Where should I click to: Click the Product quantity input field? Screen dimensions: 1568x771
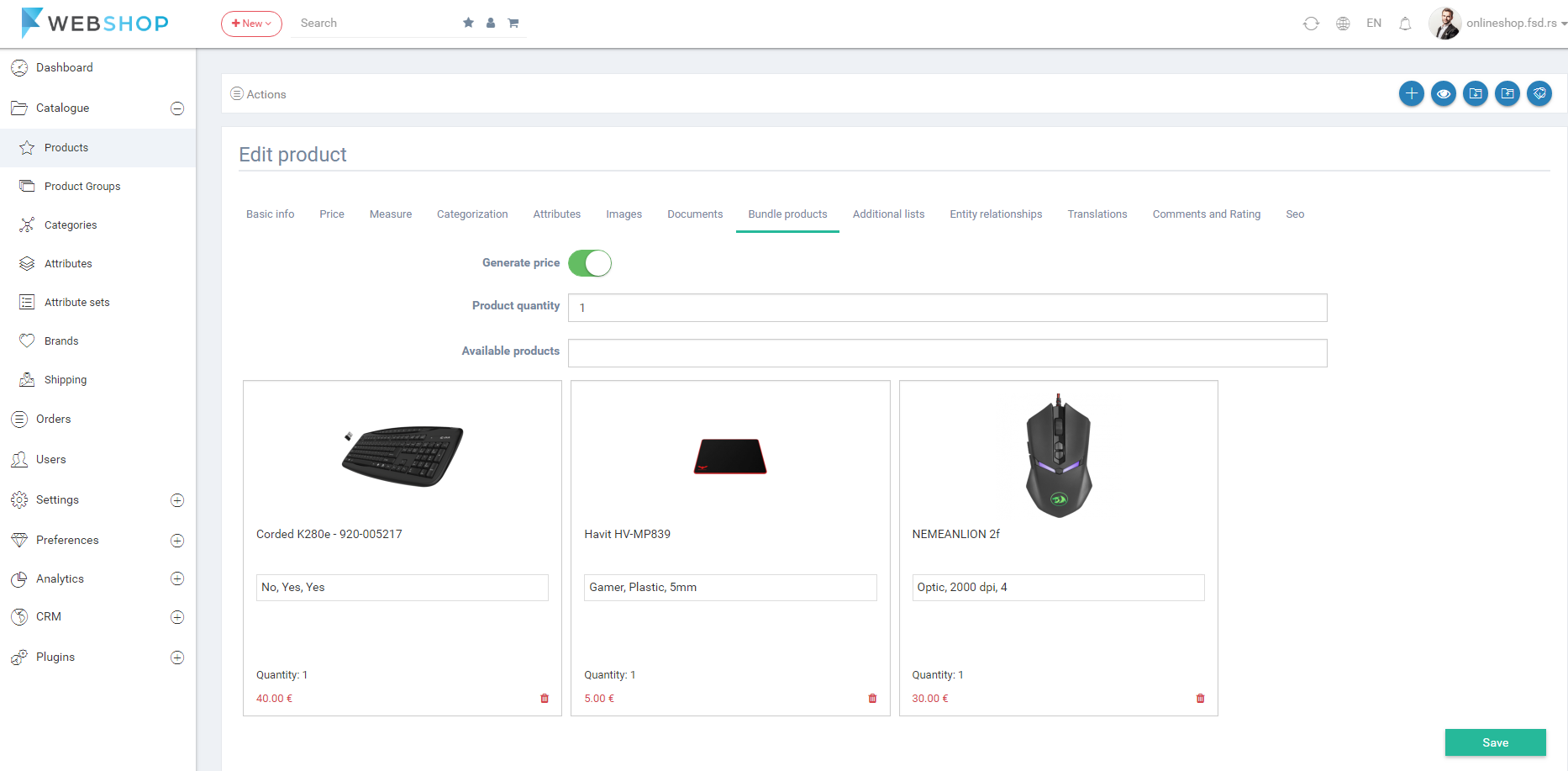coord(948,308)
